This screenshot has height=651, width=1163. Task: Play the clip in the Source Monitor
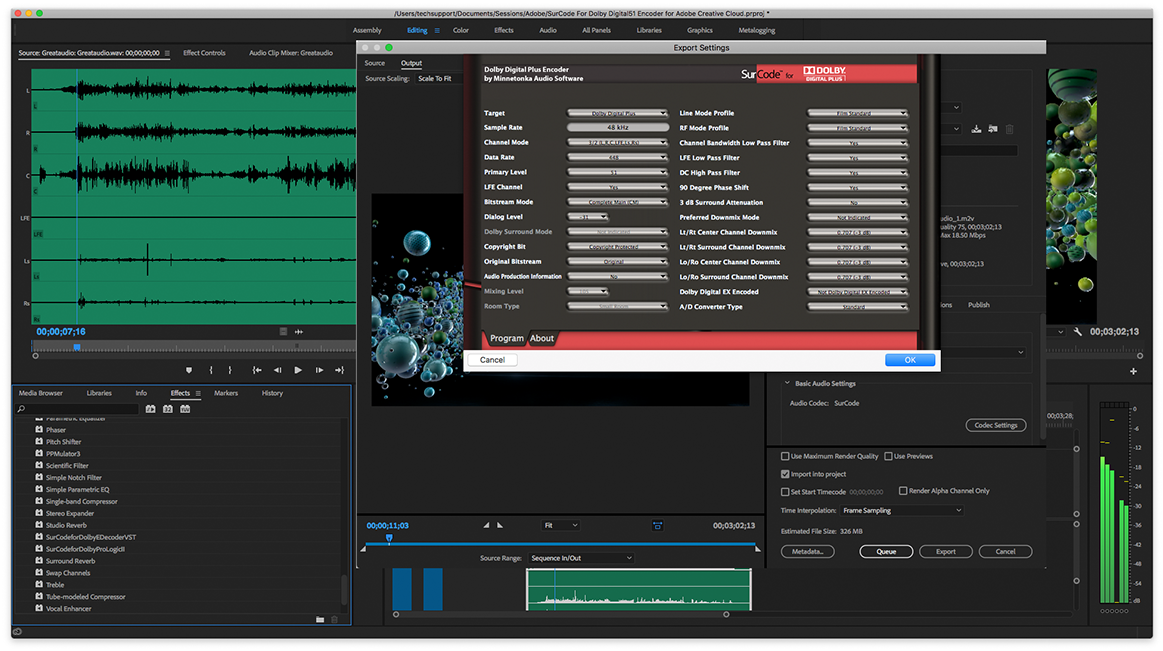(x=298, y=369)
